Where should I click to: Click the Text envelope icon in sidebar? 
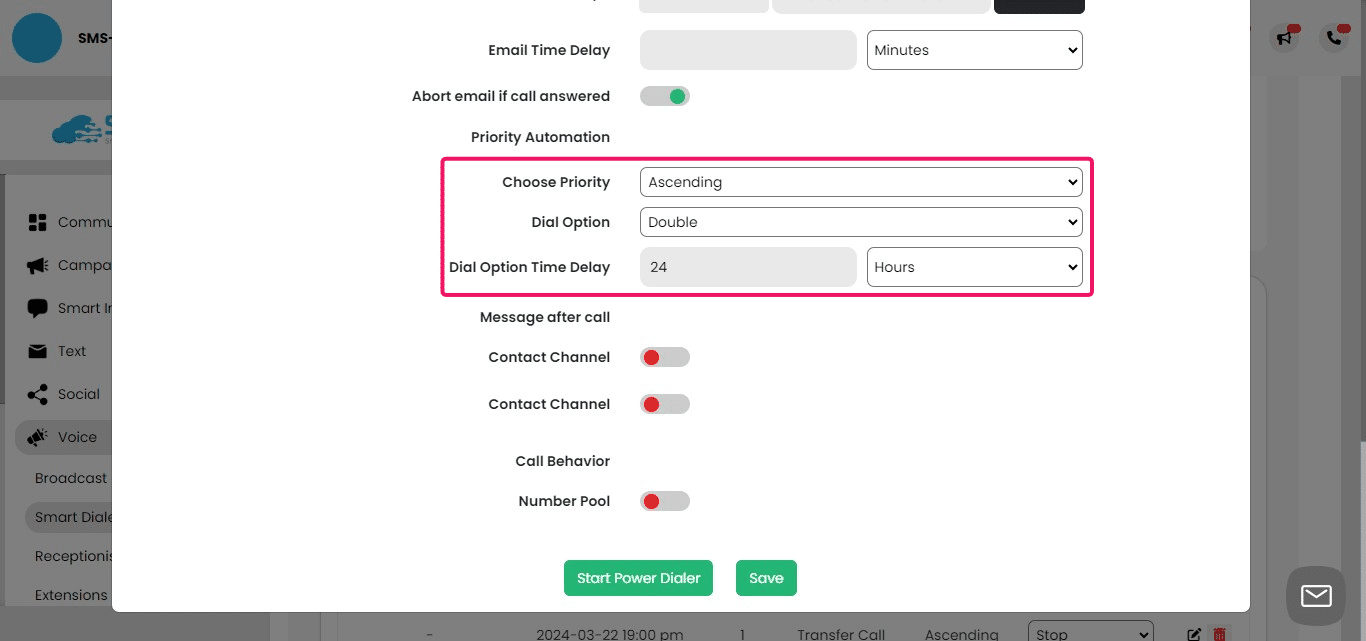pos(38,351)
